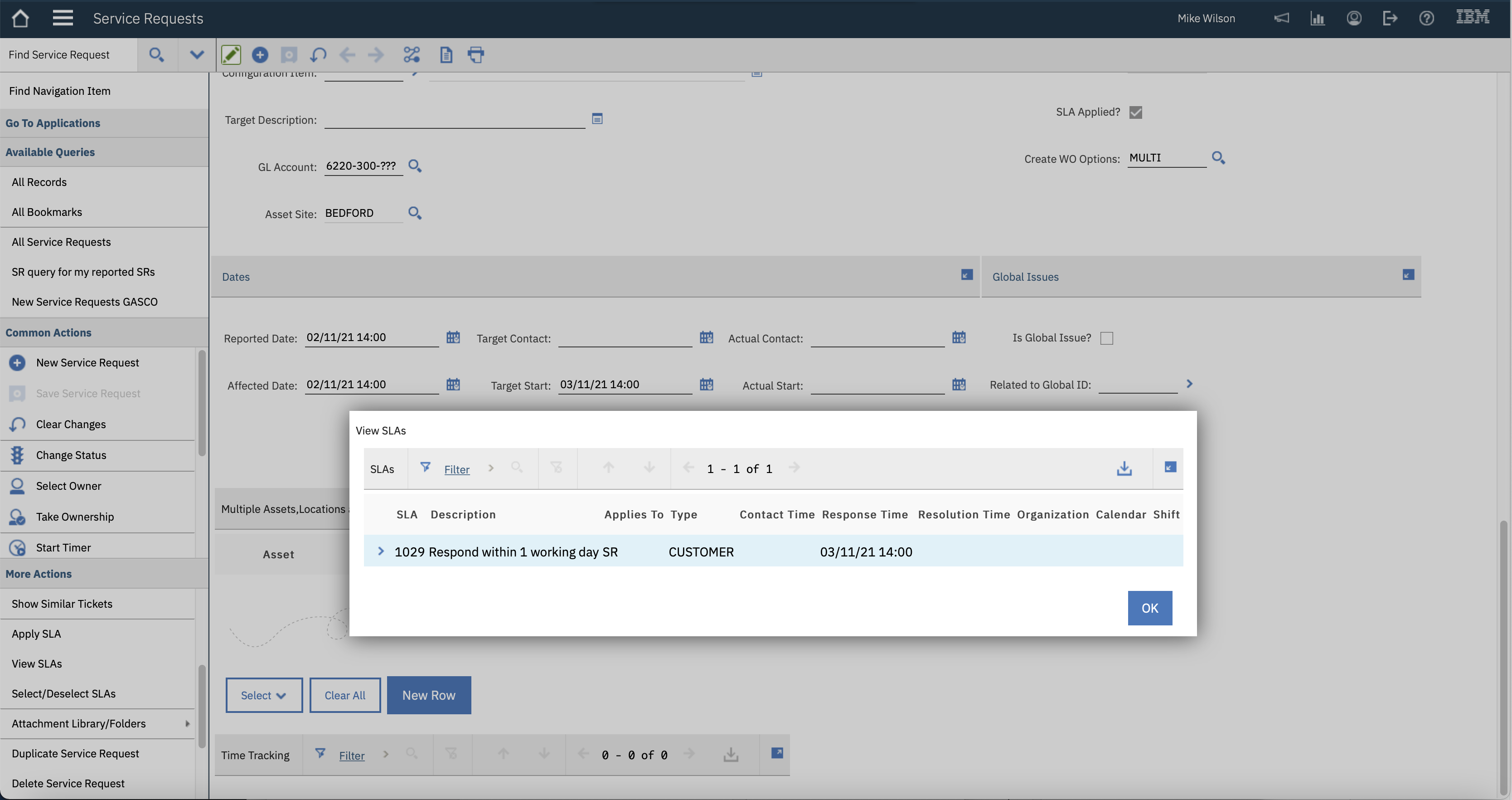Click the GL Account lookup magnifier

point(414,166)
